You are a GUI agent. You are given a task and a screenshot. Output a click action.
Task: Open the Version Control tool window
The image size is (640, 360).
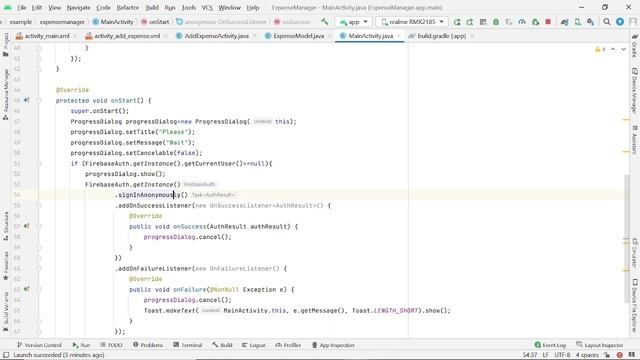click(39, 345)
